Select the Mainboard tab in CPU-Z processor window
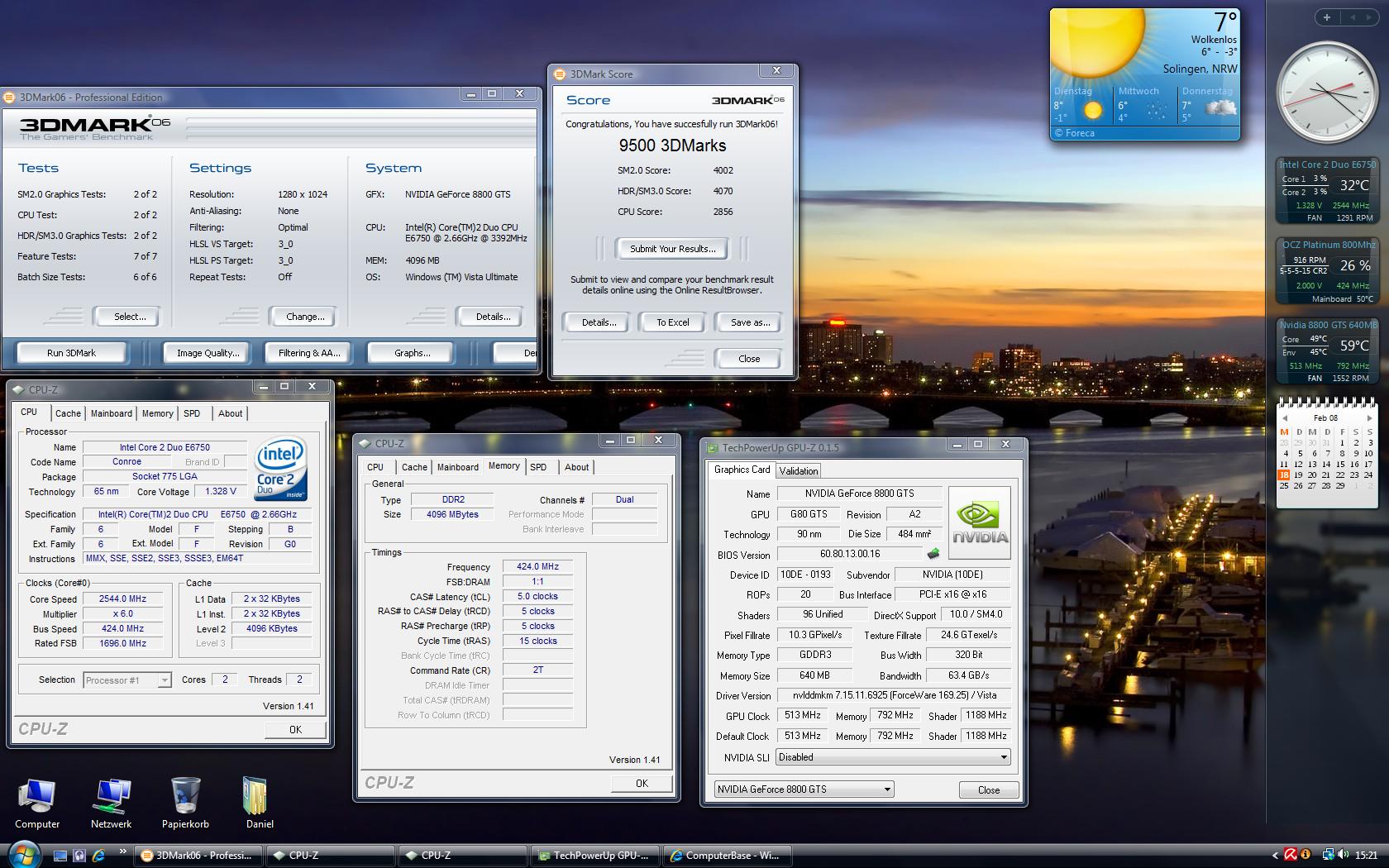The image size is (1389, 868). click(x=112, y=413)
